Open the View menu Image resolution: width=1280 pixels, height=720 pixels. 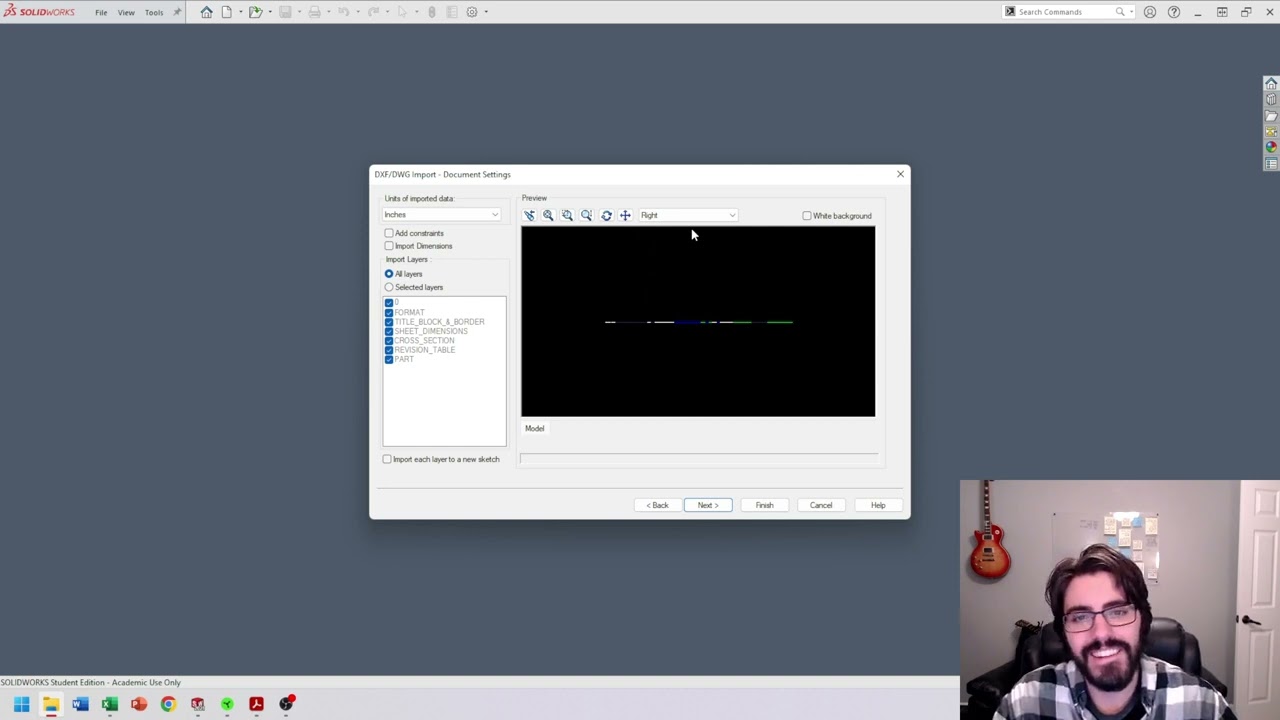pyautogui.click(x=126, y=12)
